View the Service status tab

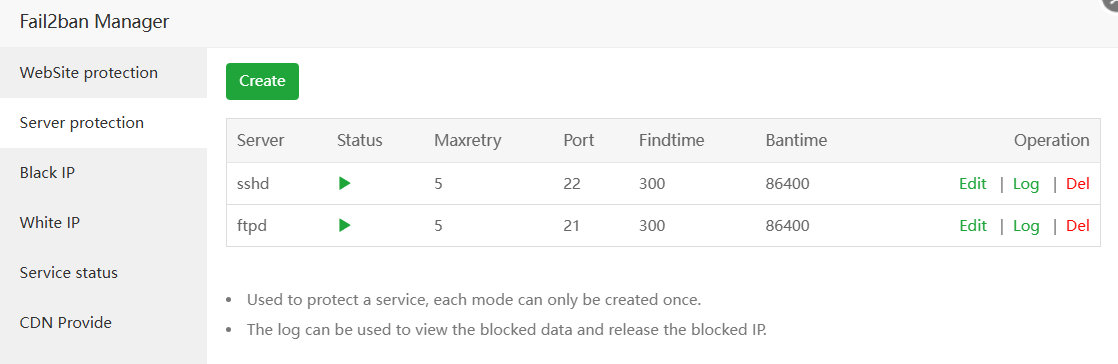pos(103,273)
